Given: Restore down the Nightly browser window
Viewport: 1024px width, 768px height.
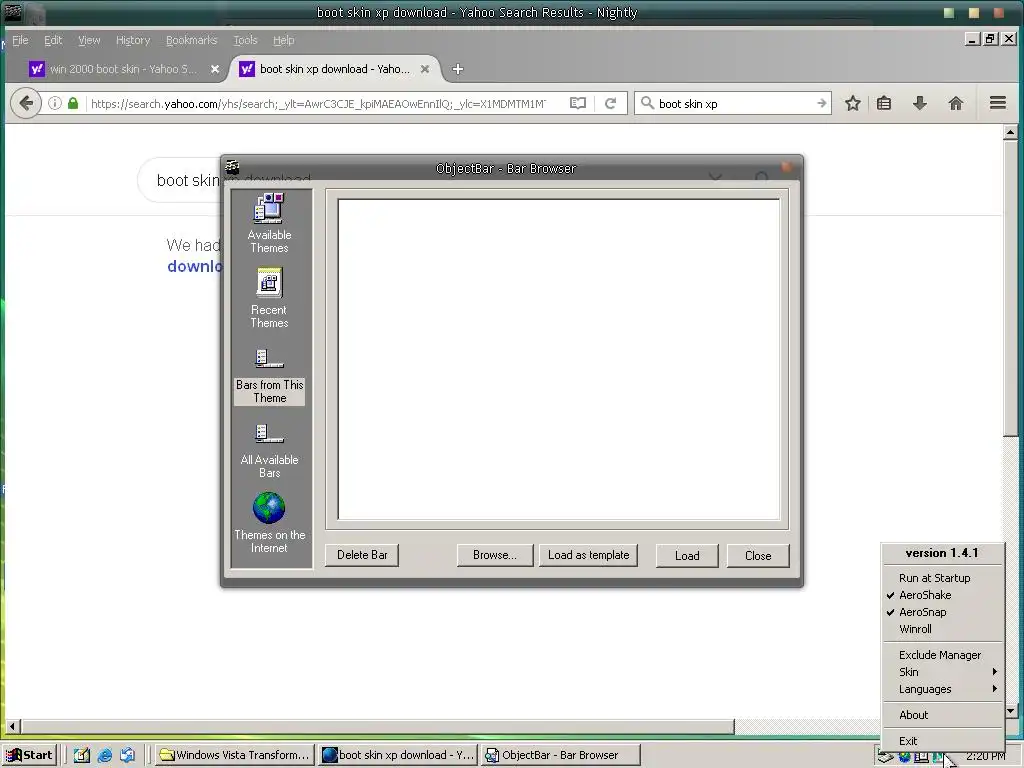Looking at the screenshot, I should (x=990, y=40).
